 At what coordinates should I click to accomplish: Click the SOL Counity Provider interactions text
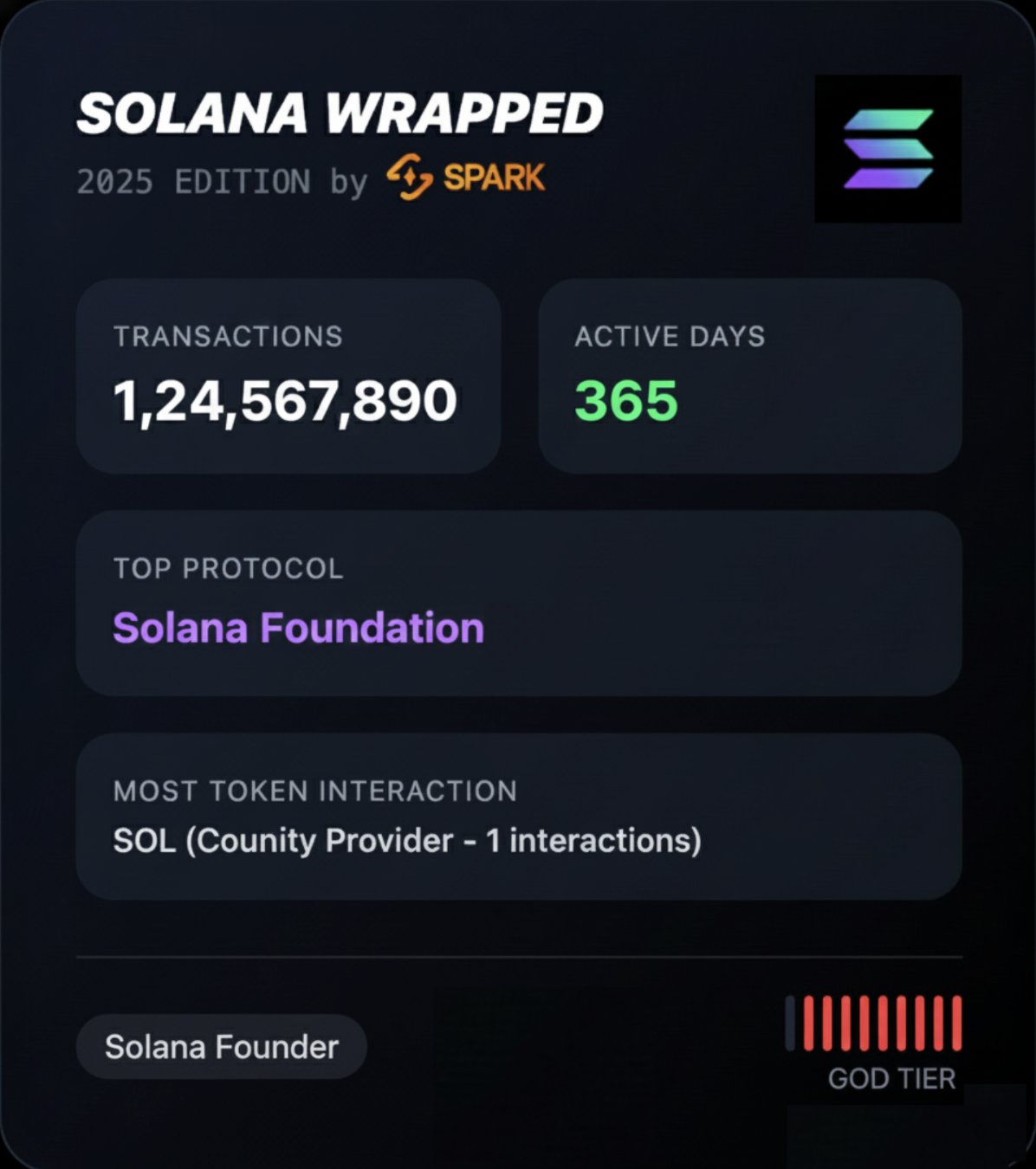pos(407,841)
